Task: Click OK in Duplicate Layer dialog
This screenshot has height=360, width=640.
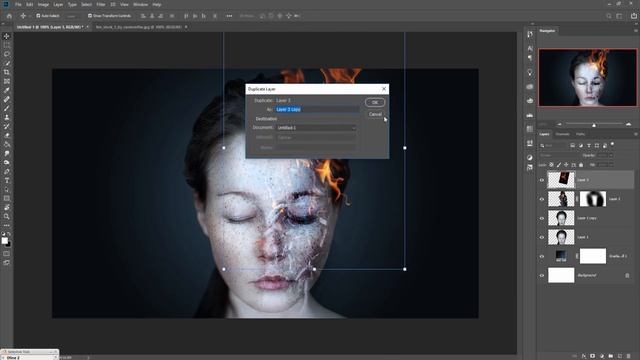Action: (x=375, y=102)
